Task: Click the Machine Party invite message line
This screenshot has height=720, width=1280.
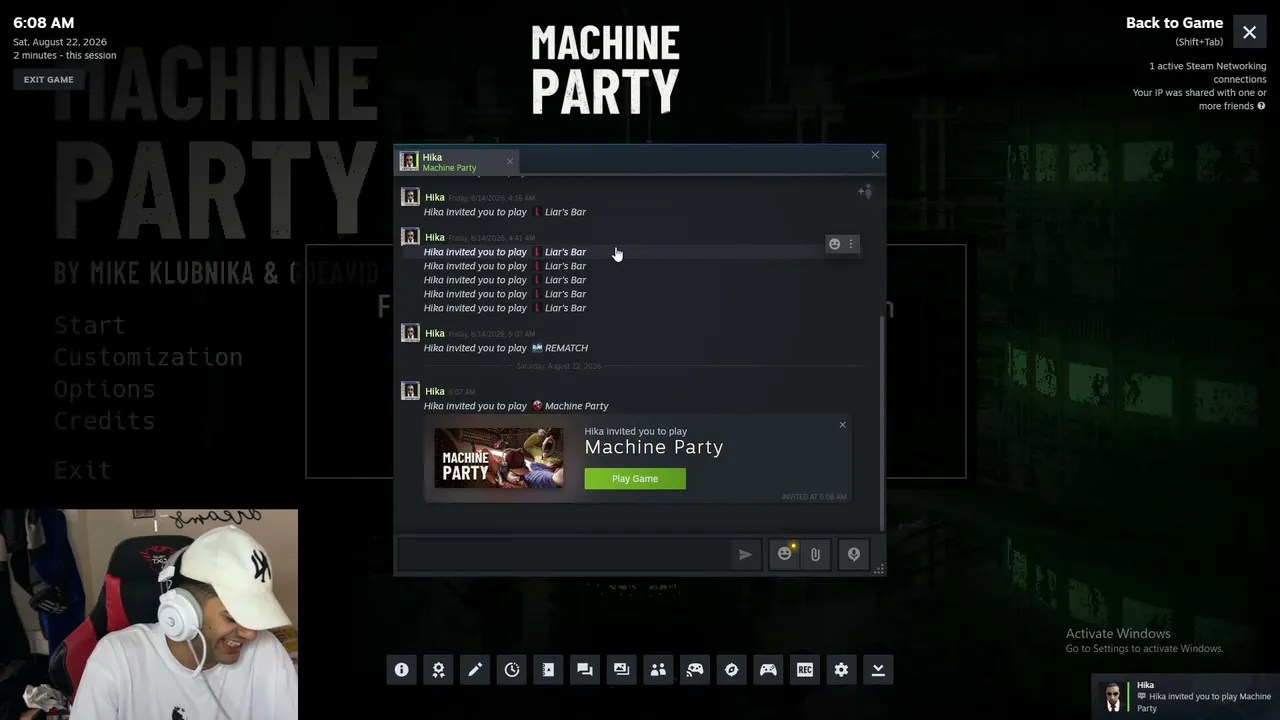Action: pos(516,406)
